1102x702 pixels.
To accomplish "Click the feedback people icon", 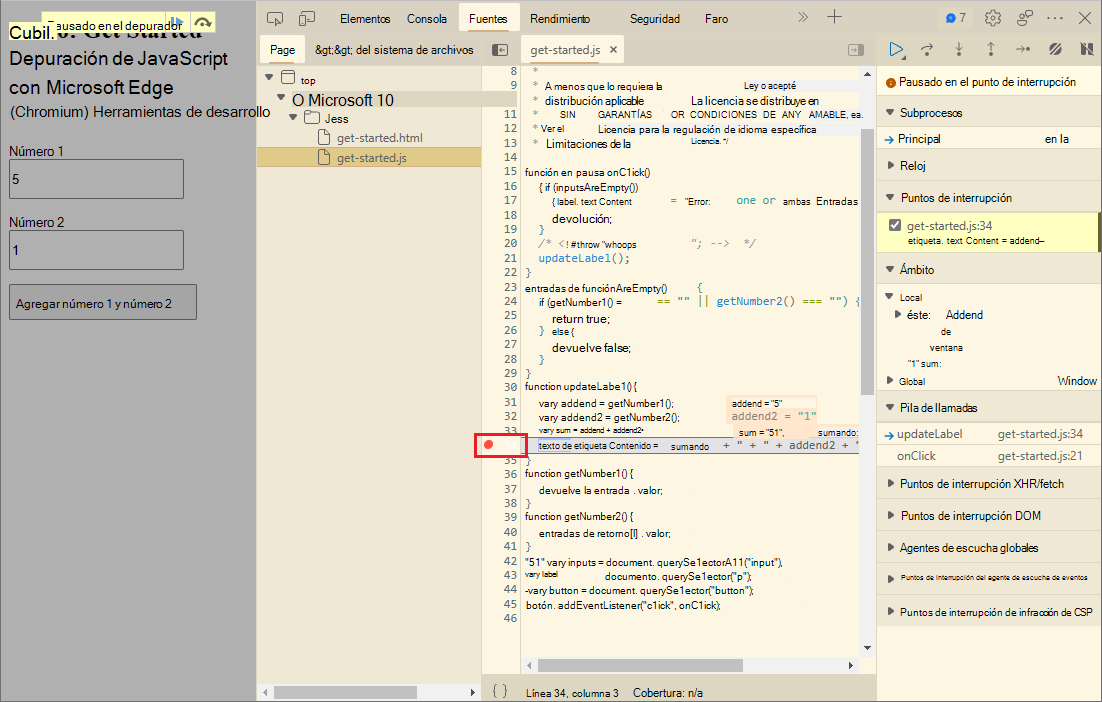I will [1025, 18].
